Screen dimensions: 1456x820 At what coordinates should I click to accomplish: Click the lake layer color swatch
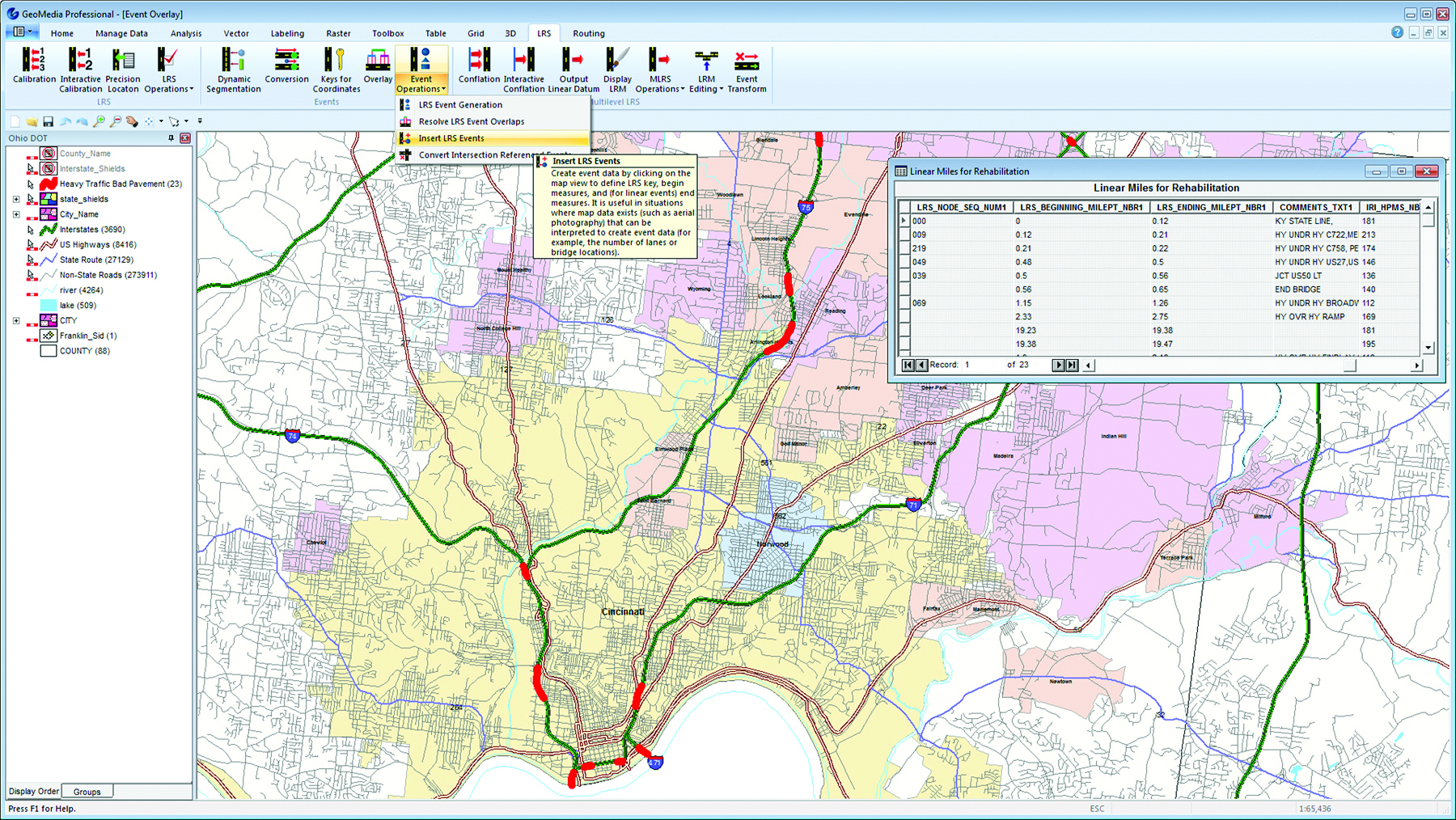coord(49,306)
